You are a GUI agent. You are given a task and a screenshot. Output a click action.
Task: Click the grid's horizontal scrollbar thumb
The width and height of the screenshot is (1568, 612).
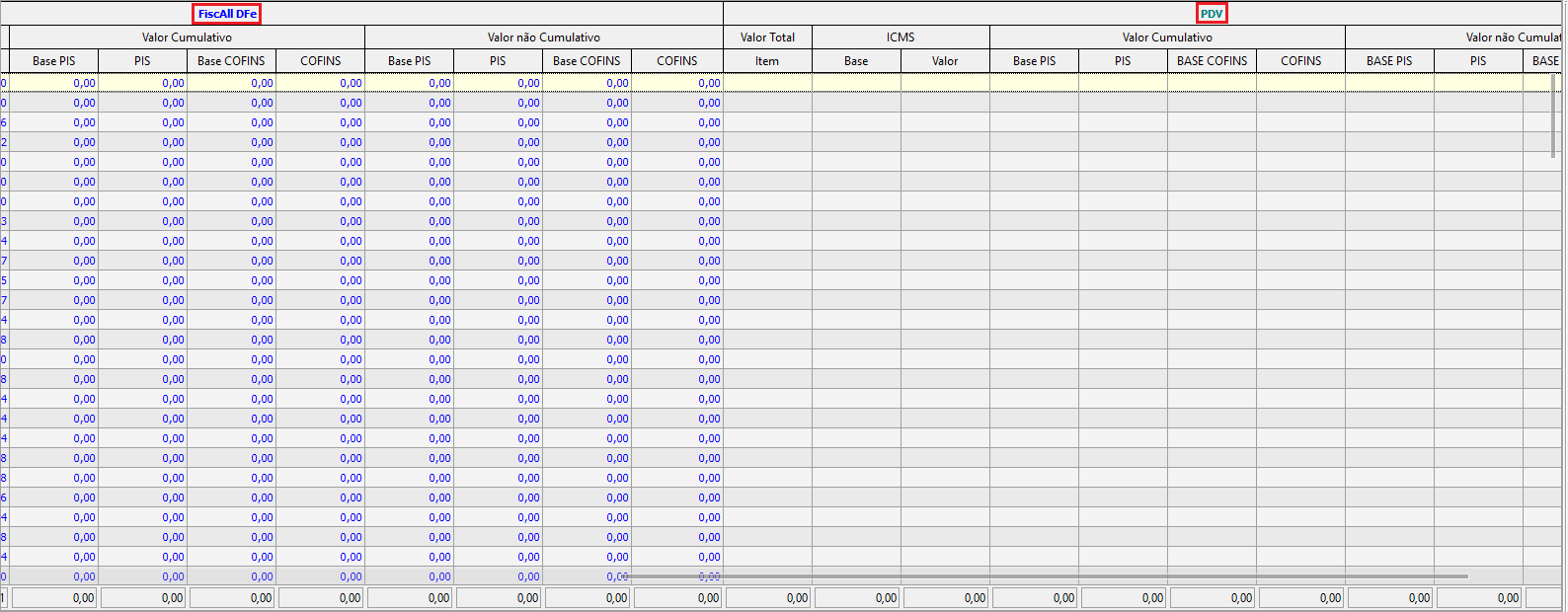pos(1045,575)
